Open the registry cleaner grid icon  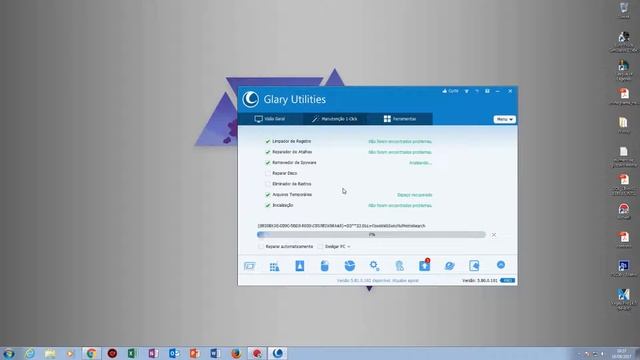tap(274, 266)
